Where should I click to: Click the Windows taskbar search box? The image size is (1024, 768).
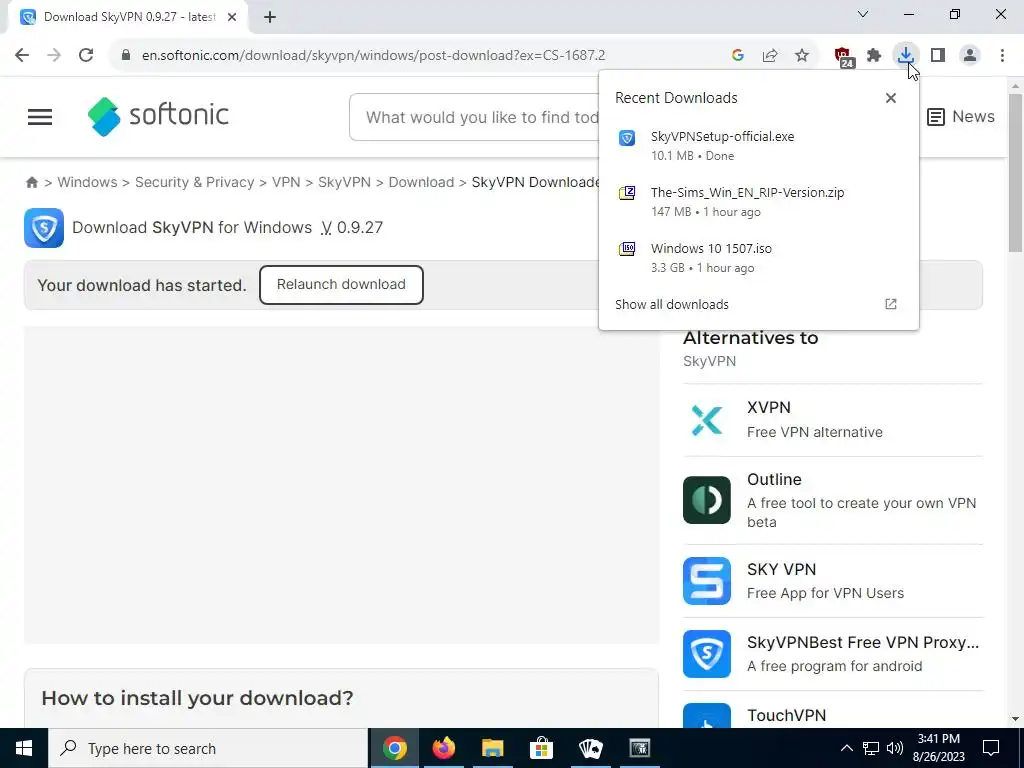pyautogui.click(x=208, y=748)
